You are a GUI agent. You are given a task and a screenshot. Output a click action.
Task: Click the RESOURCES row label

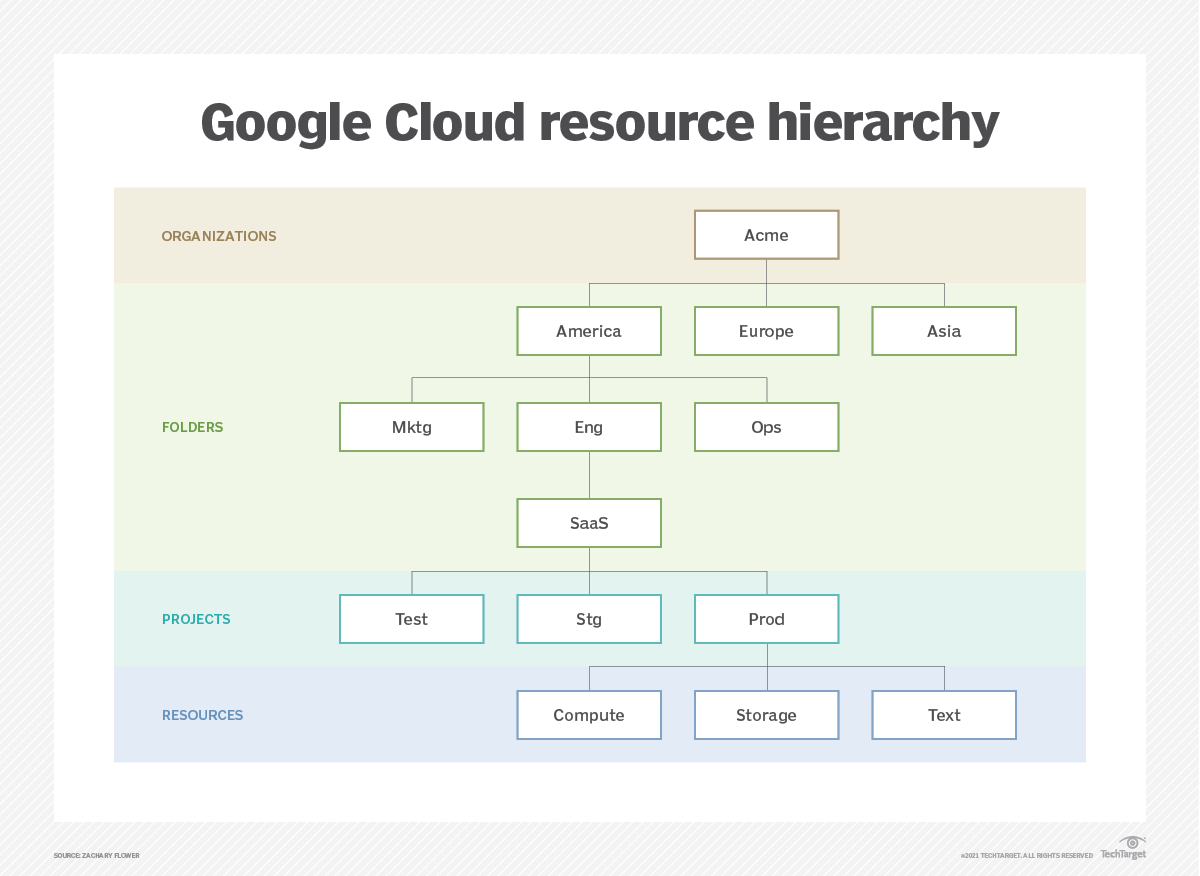pyautogui.click(x=203, y=715)
